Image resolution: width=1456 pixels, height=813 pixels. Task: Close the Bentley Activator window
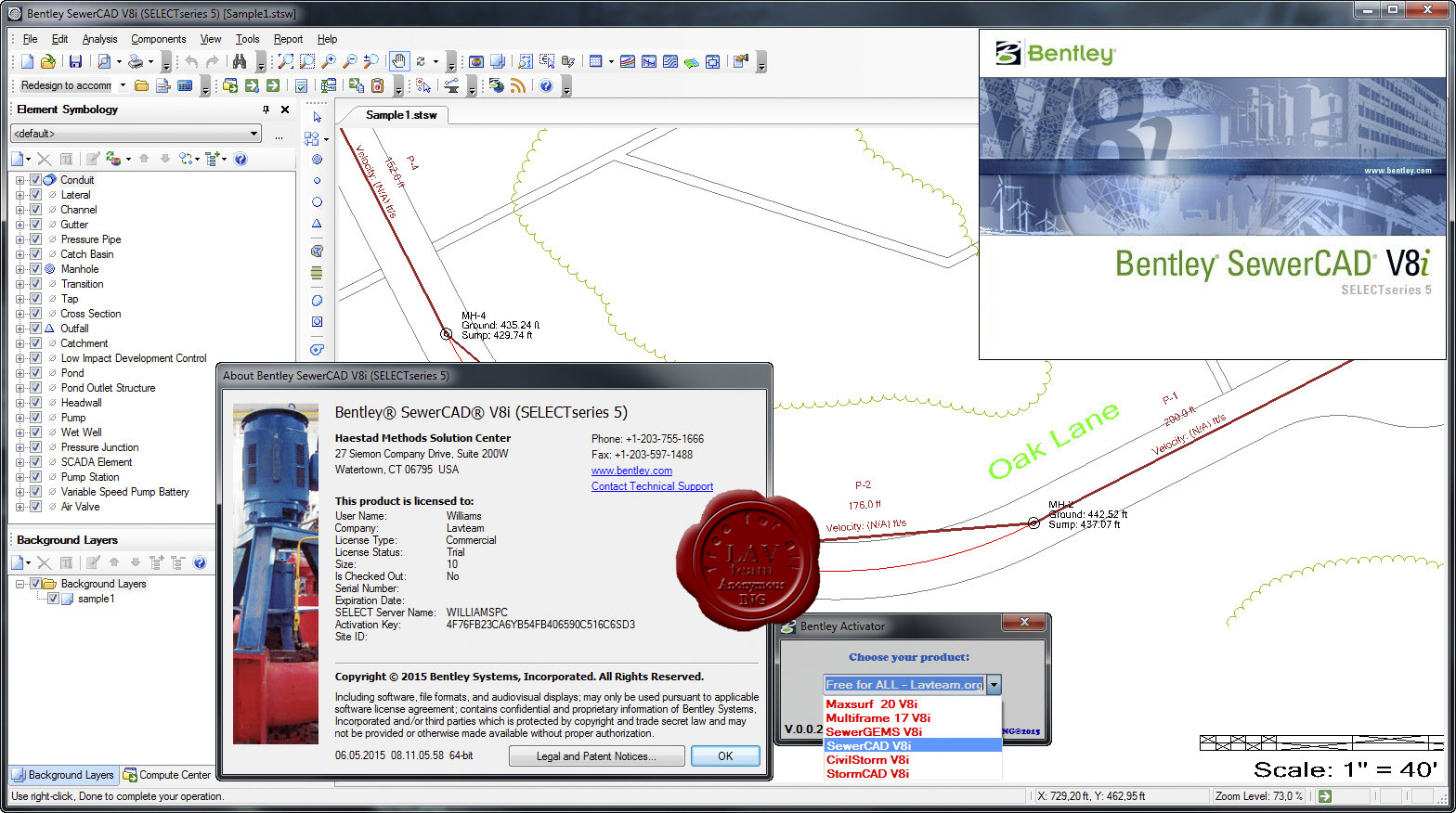pos(1024,623)
